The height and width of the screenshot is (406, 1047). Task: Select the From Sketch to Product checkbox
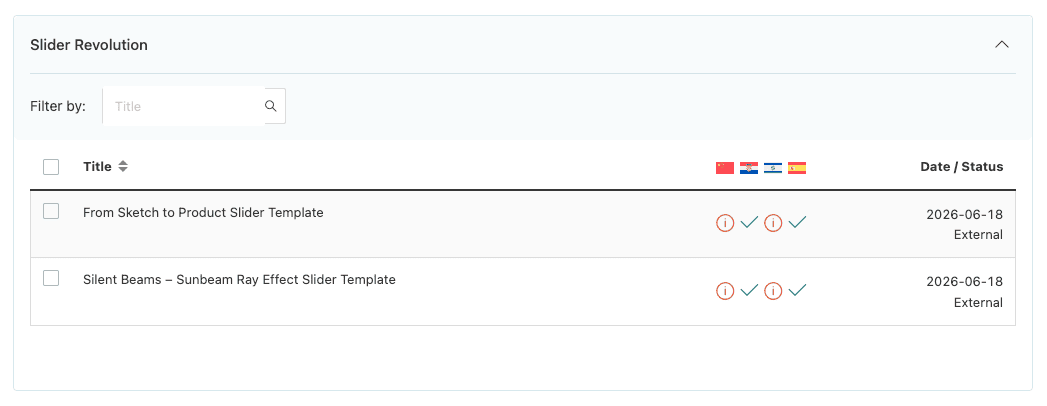(x=51, y=212)
